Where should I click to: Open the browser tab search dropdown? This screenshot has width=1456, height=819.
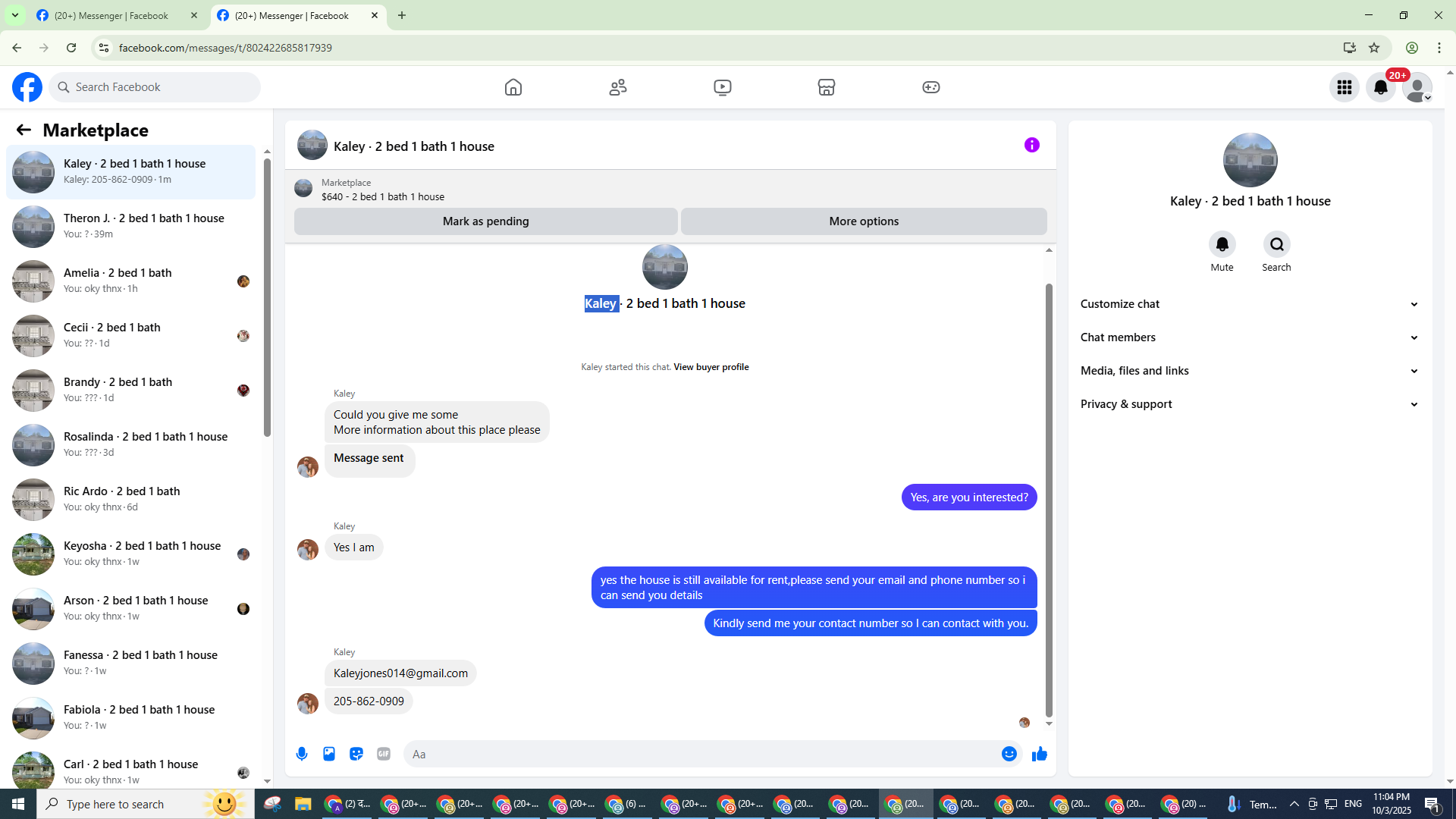pos(15,15)
